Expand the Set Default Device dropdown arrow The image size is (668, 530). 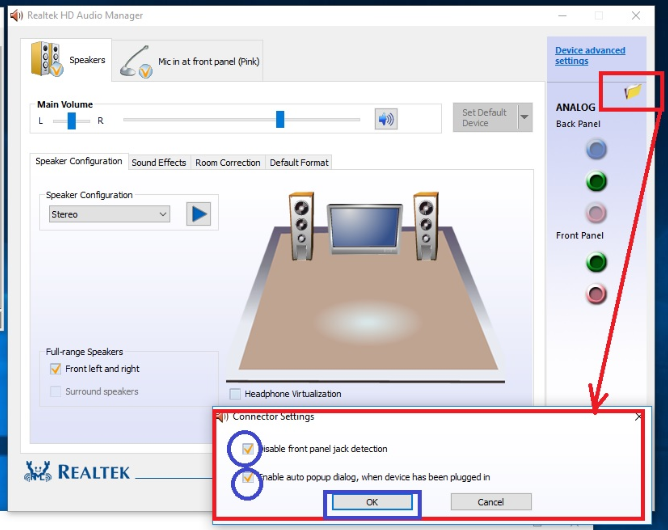click(x=525, y=117)
